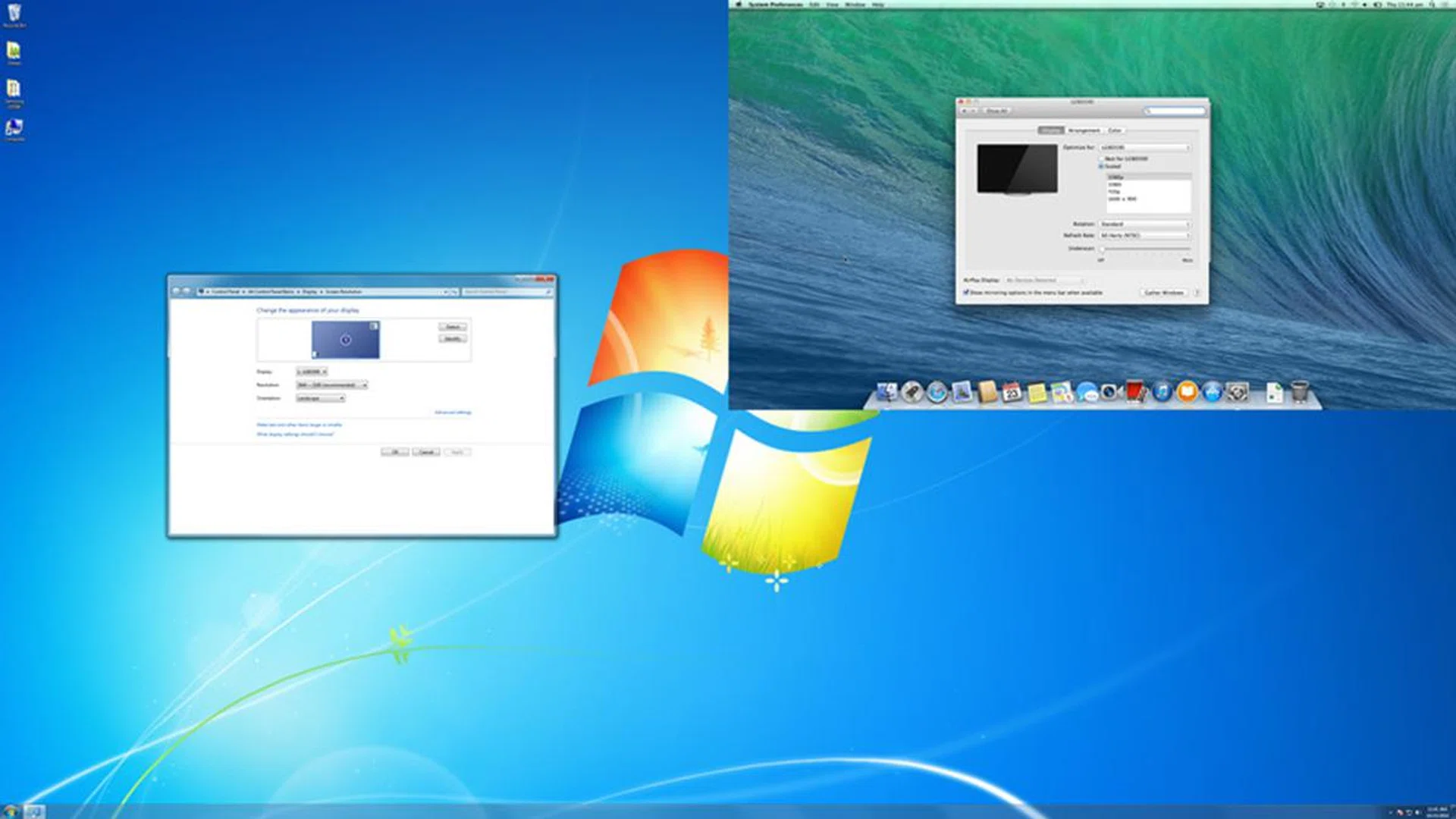Open the Advanced settings link
Screen dimensions: 1456x819
[x=453, y=412]
